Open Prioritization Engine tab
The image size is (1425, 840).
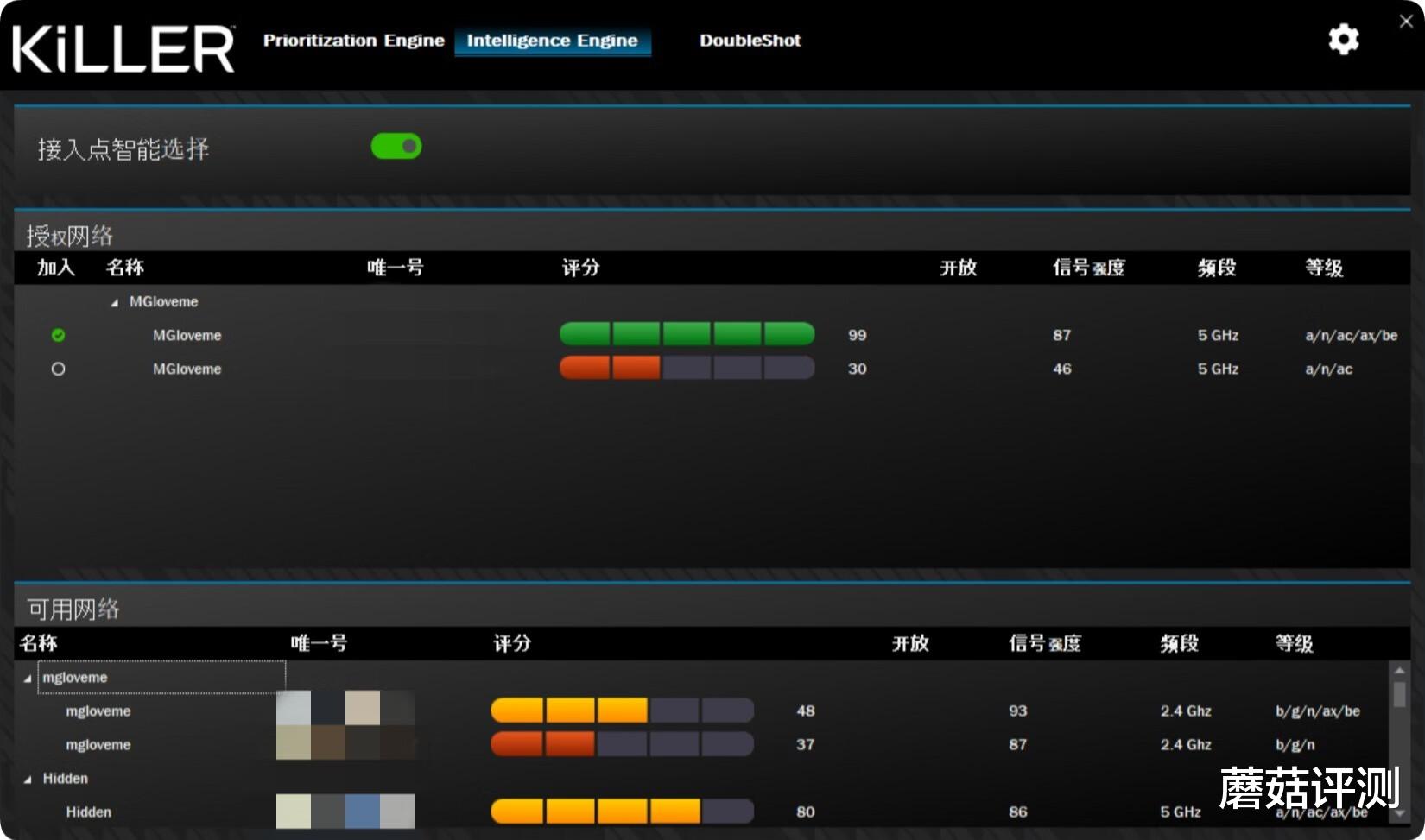click(x=354, y=41)
